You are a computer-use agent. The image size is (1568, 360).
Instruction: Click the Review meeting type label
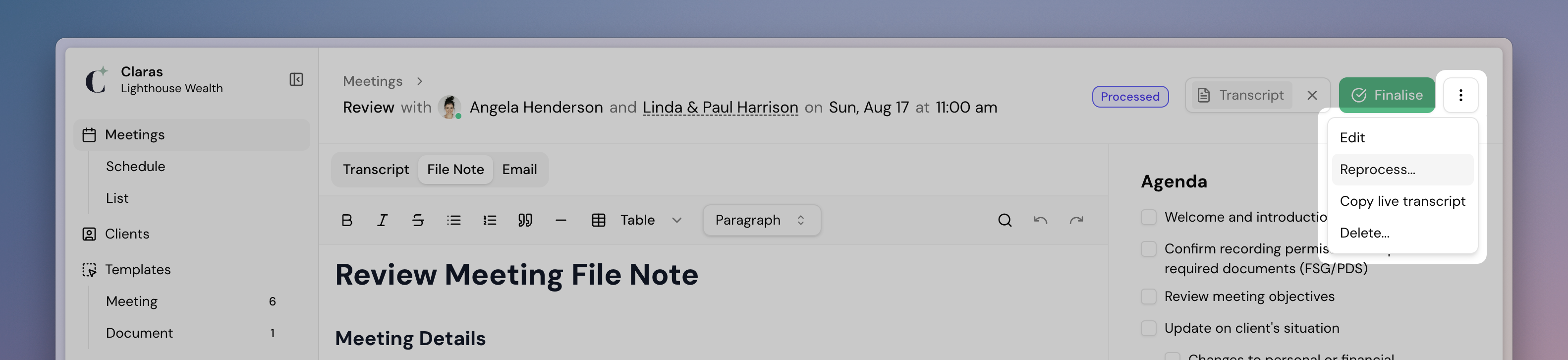(x=368, y=107)
